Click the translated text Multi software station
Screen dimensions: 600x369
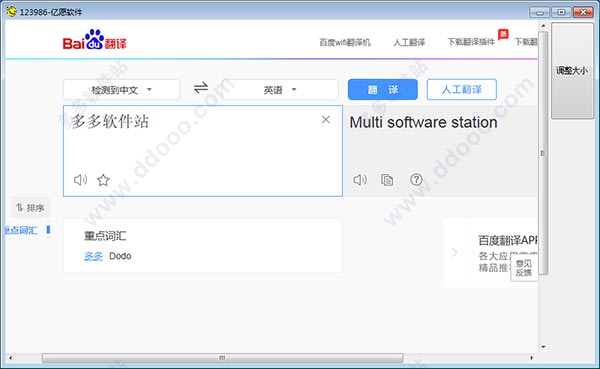coord(424,122)
